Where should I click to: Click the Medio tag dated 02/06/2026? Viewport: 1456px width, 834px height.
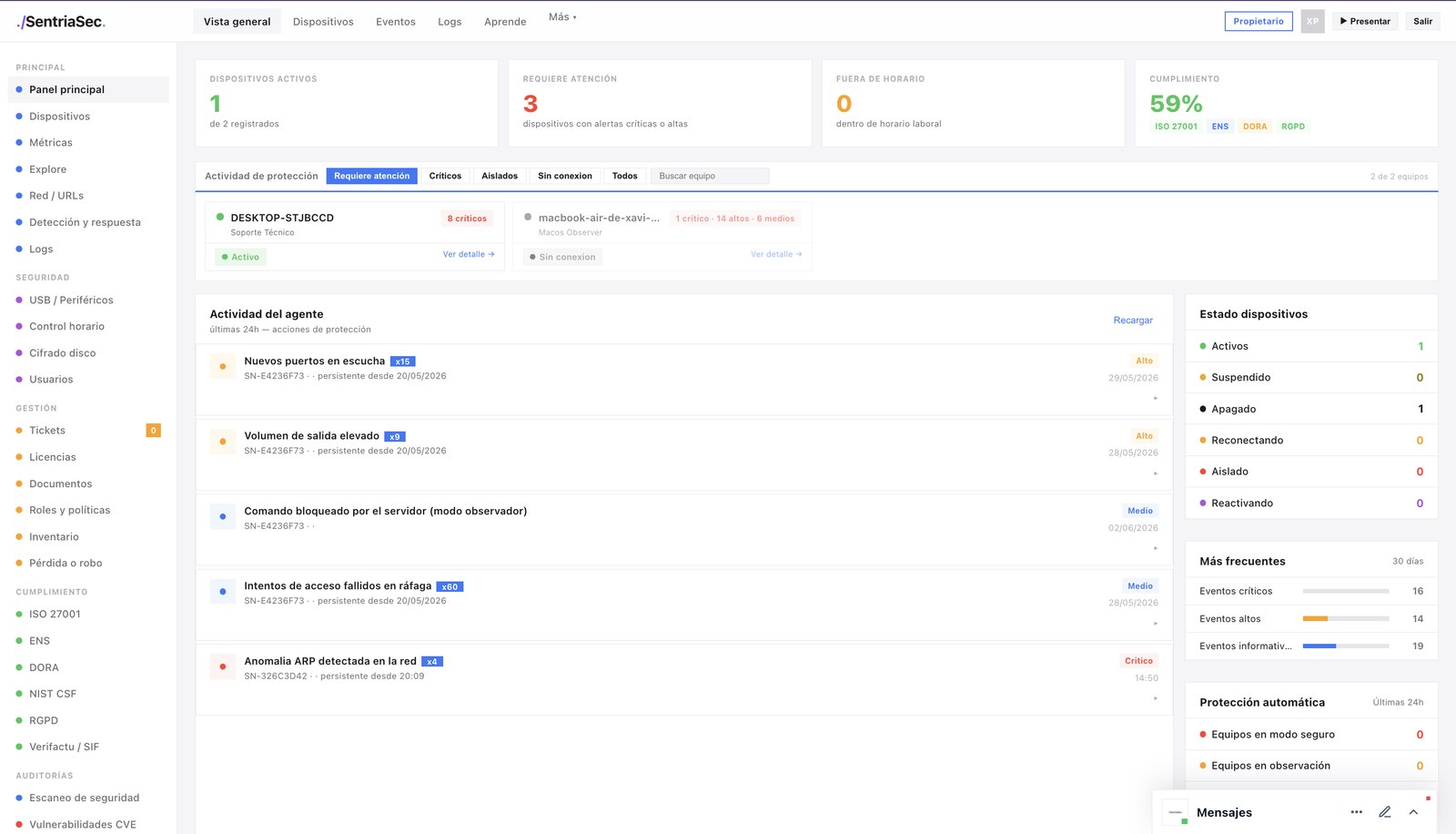[1140, 511]
